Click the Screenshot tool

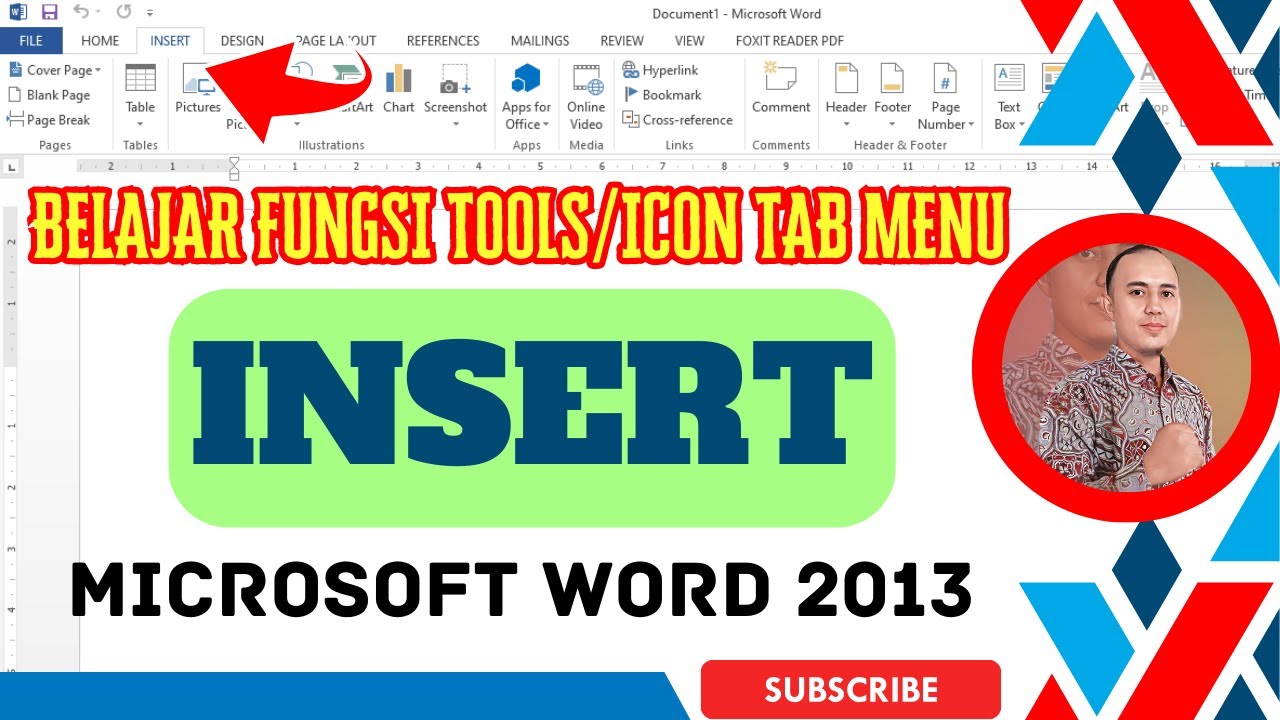[x=455, y=97]
